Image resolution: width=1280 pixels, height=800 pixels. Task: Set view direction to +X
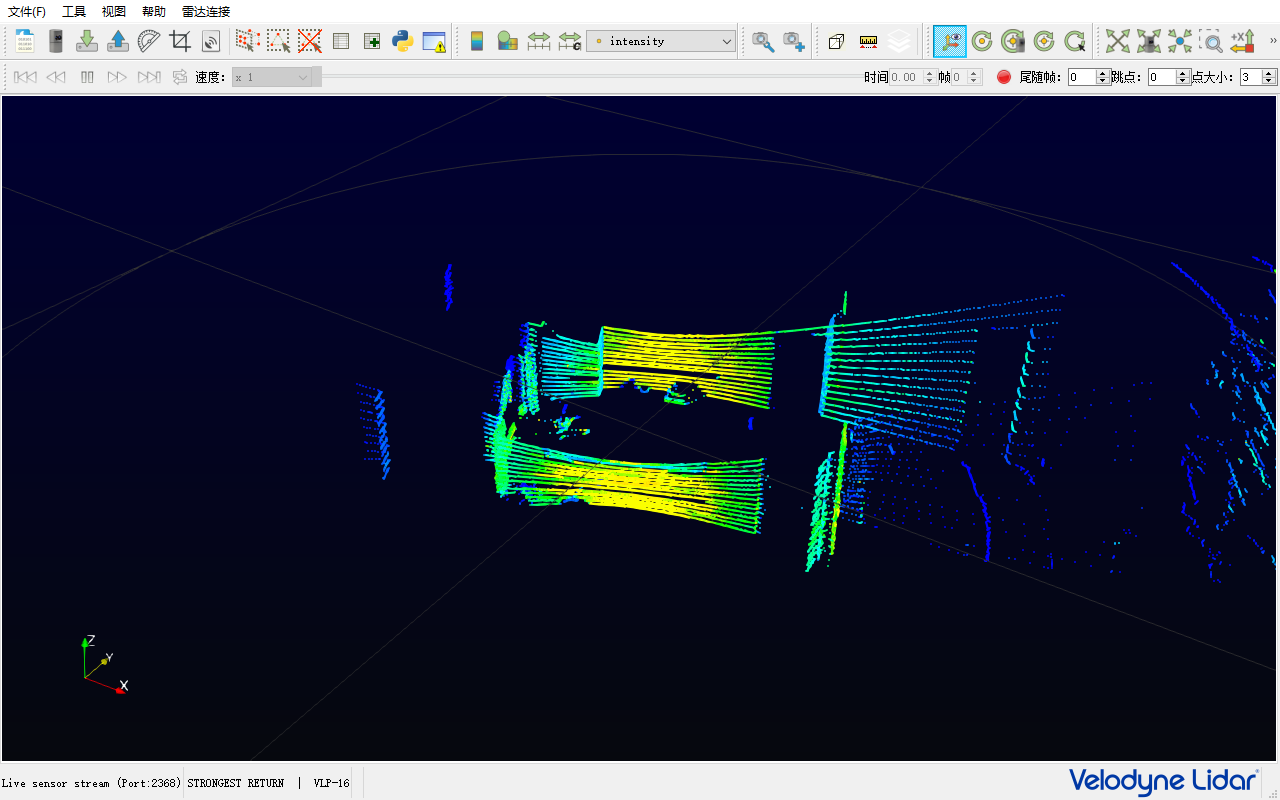1242,41
